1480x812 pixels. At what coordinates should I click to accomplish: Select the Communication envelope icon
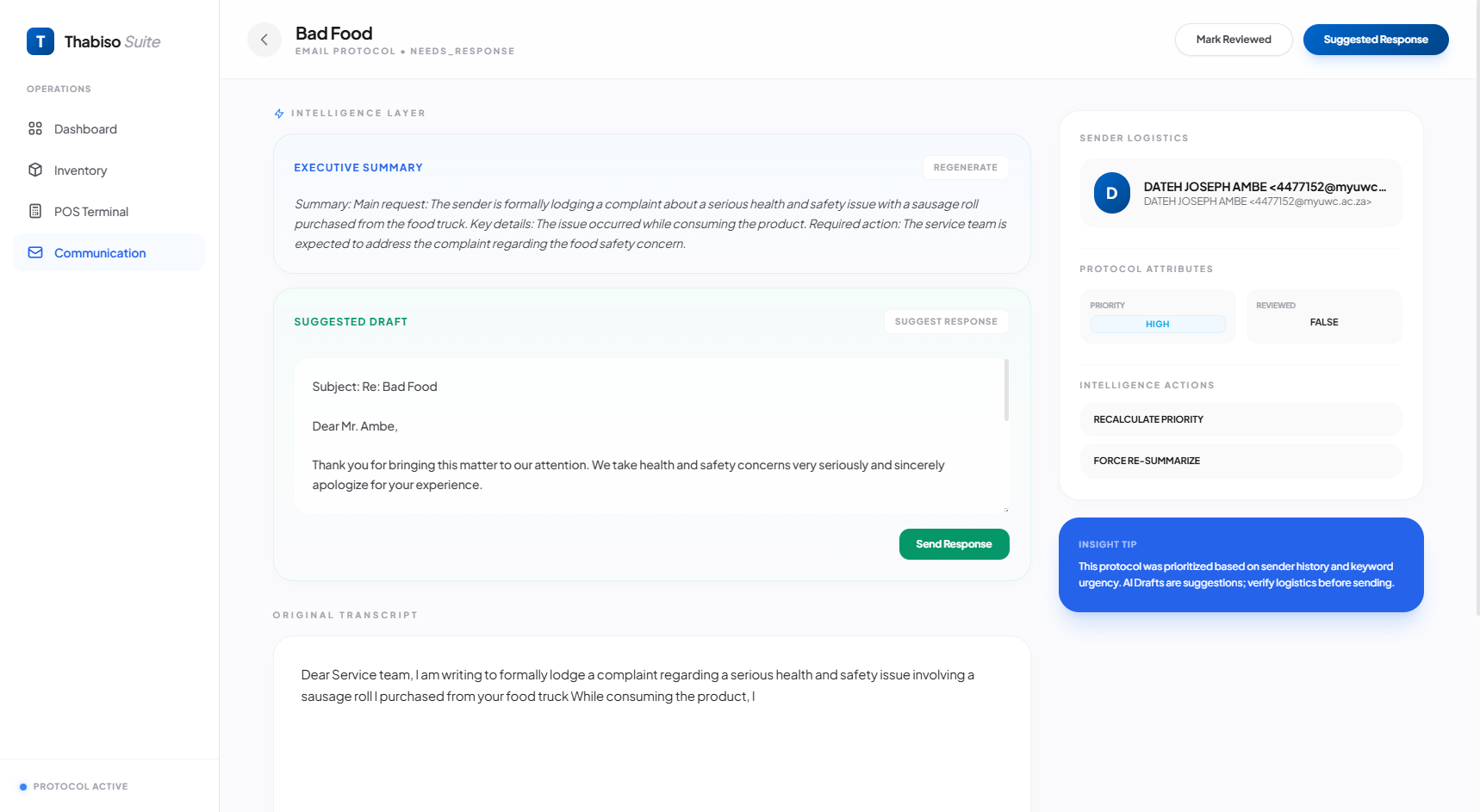(x=35, y=252)
